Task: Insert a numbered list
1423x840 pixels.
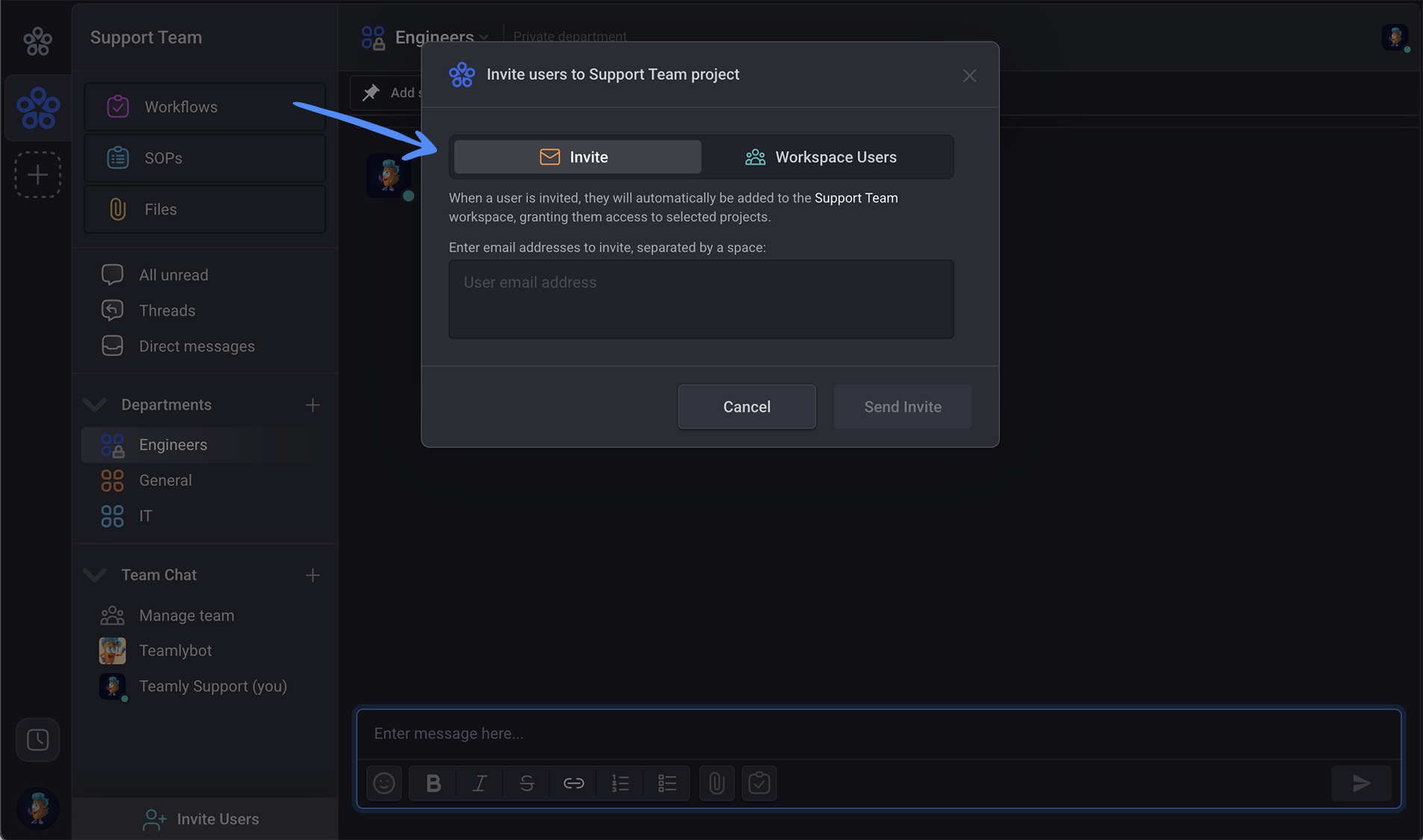Action: pyautogui.click(x=620, y=783)
